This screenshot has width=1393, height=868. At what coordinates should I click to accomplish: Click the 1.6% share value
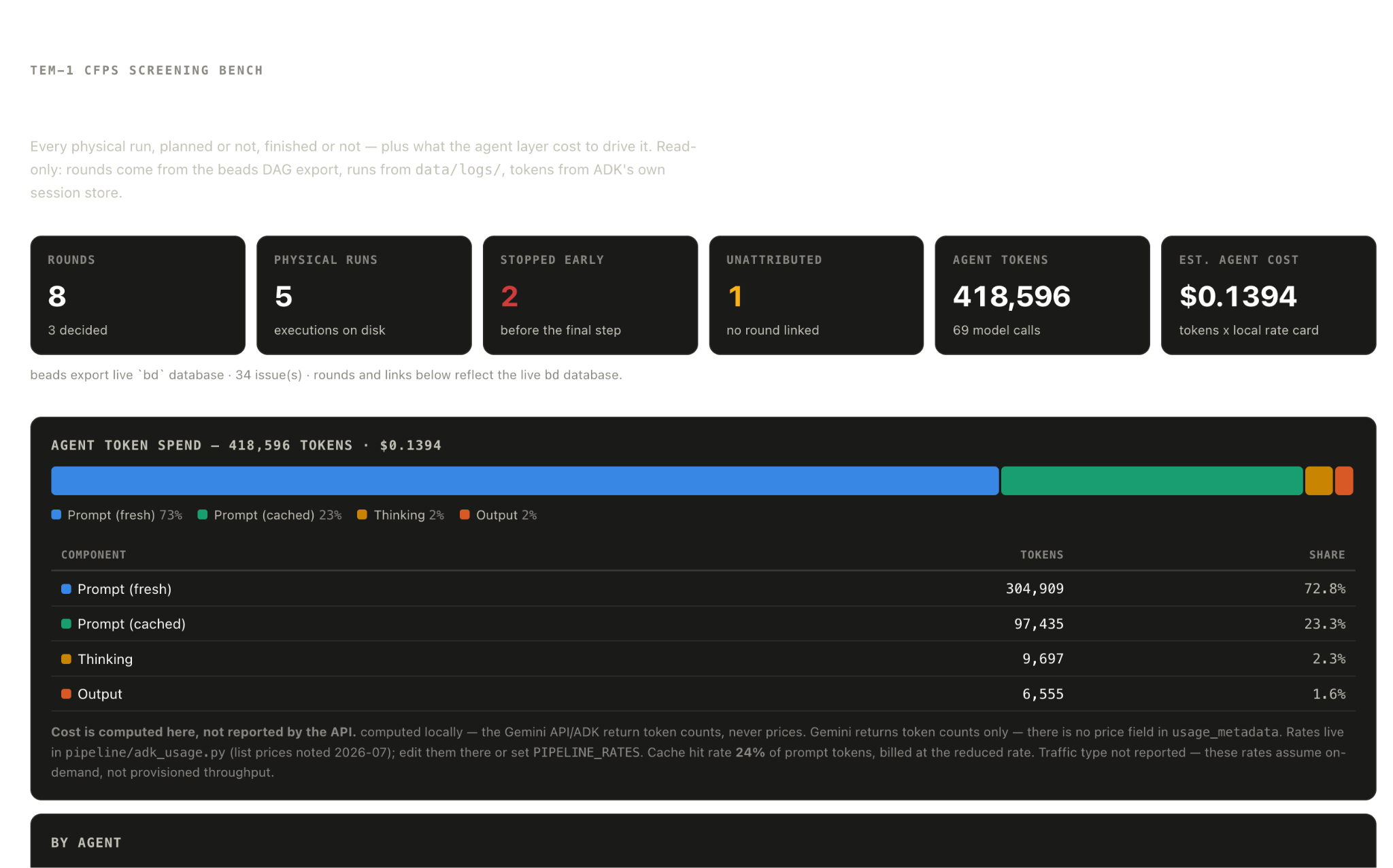click(1328, 694)
